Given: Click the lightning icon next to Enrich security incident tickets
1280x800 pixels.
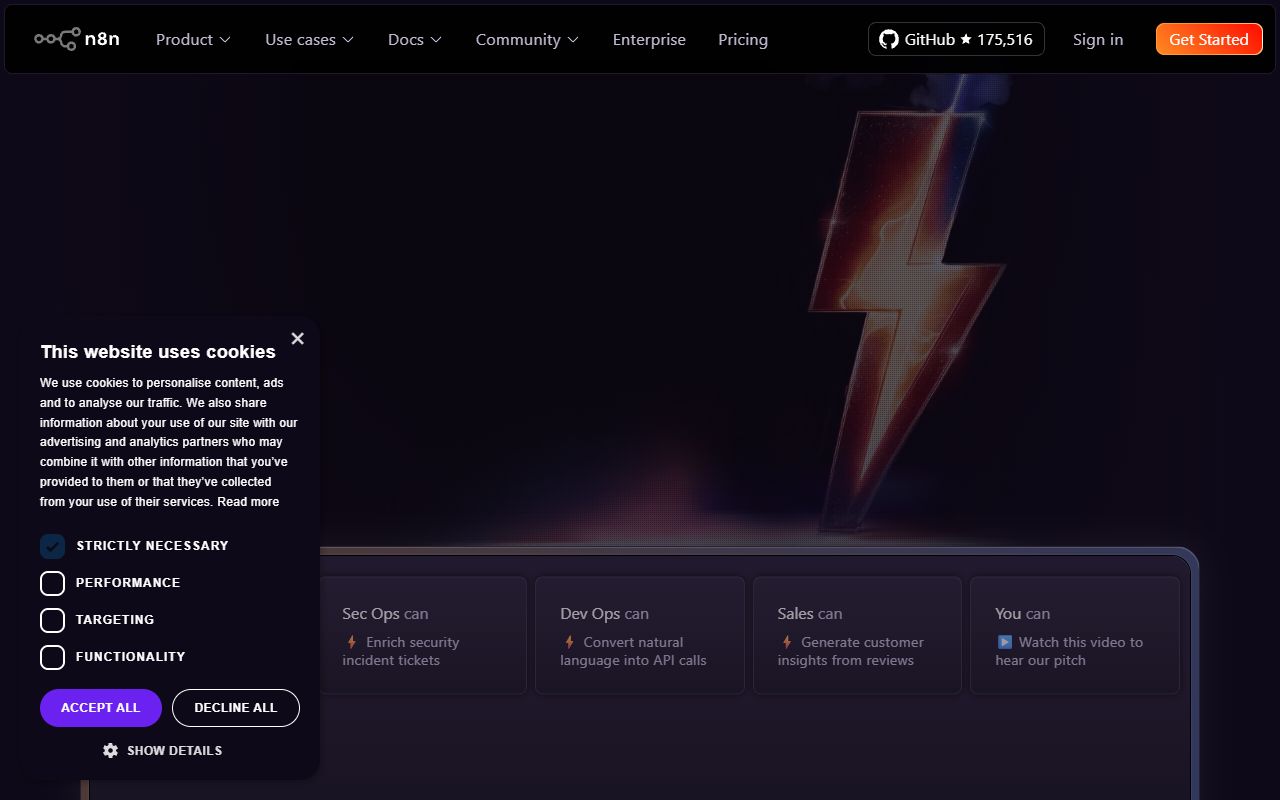Looking at the screenshot, I should [351, 642].
